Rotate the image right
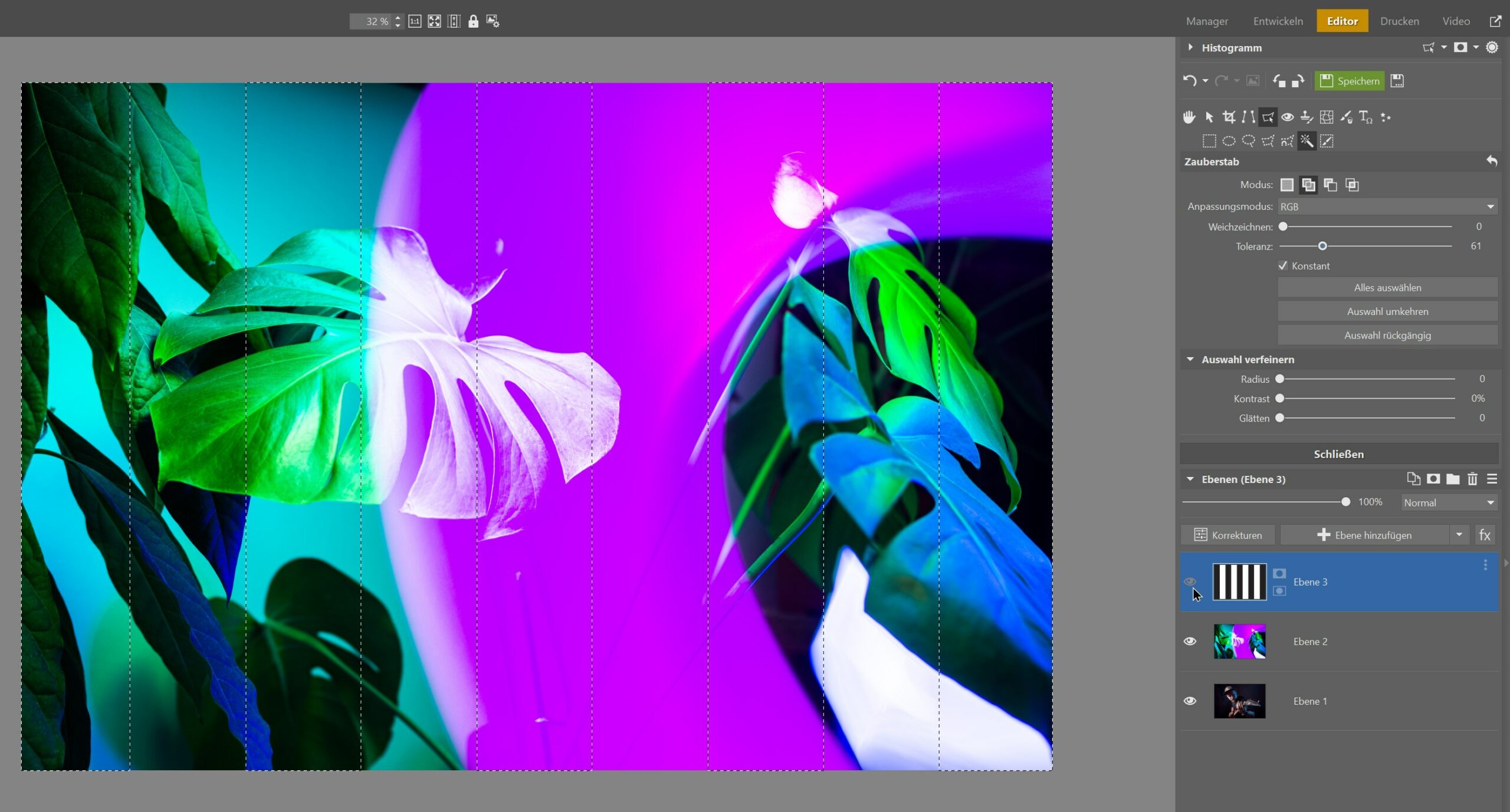The height and width of the screenshot is (812, 1510). coord(1298,81)
